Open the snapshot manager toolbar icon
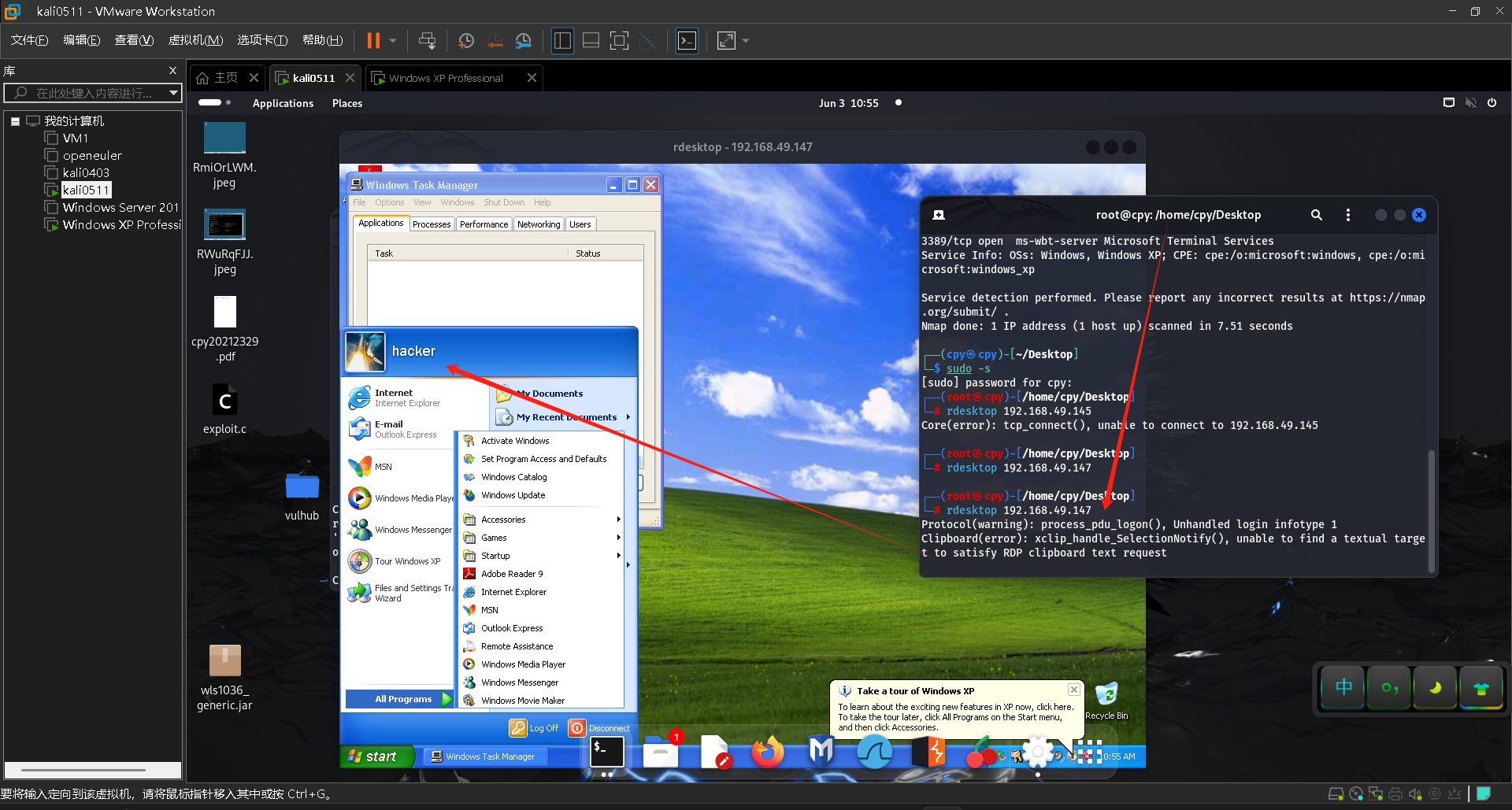The height and width of the screenshot is (810, 1512). [524, 40]
